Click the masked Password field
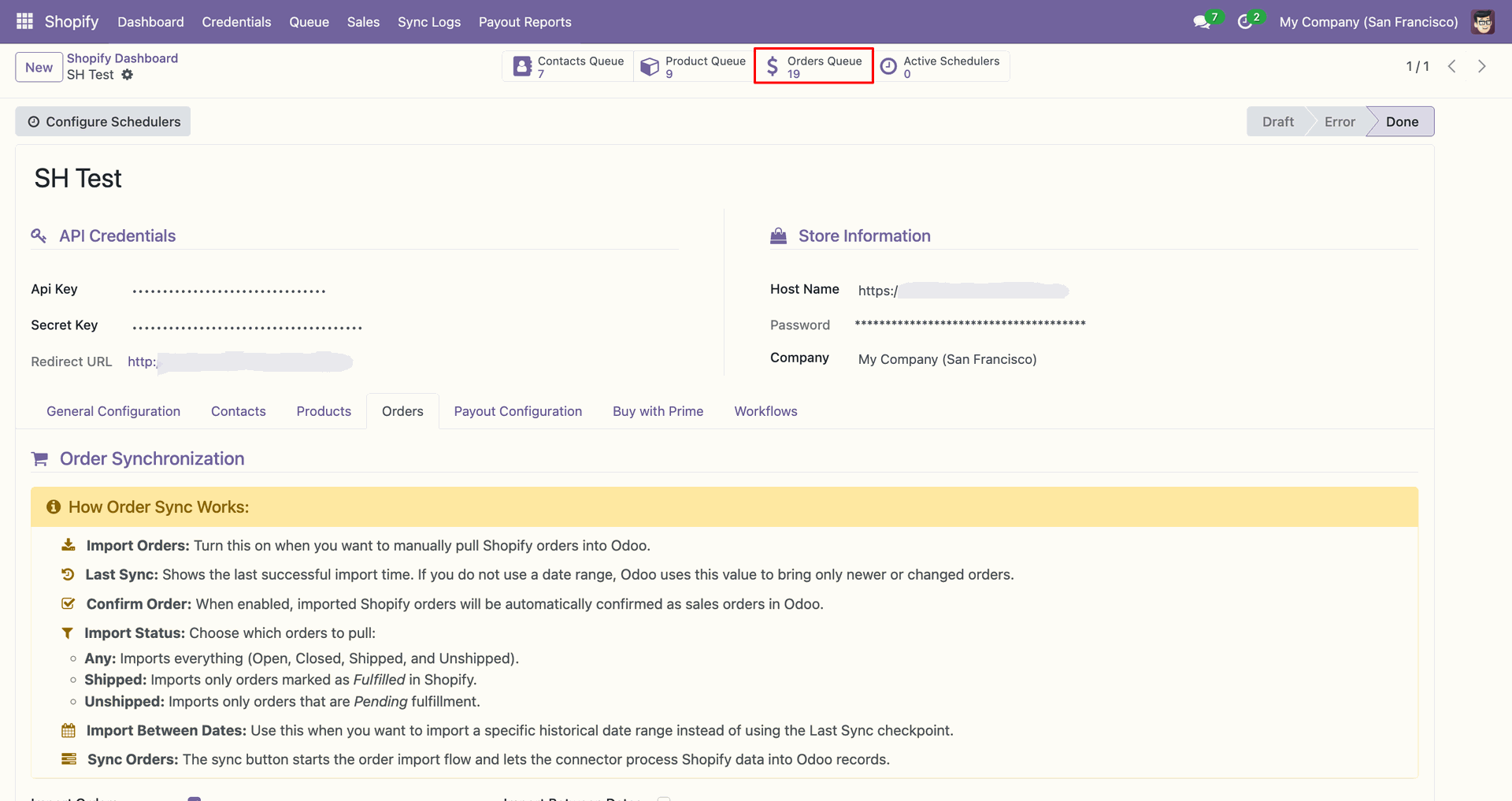The width and height of the screenshot is (1512, 801). (970, 324)
